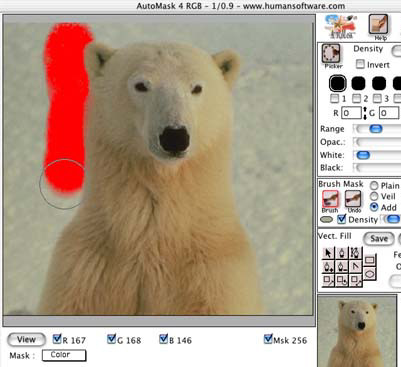The image size is (401, 367).
Task: Select the Brush mask tool
Action: coord(330,199)
